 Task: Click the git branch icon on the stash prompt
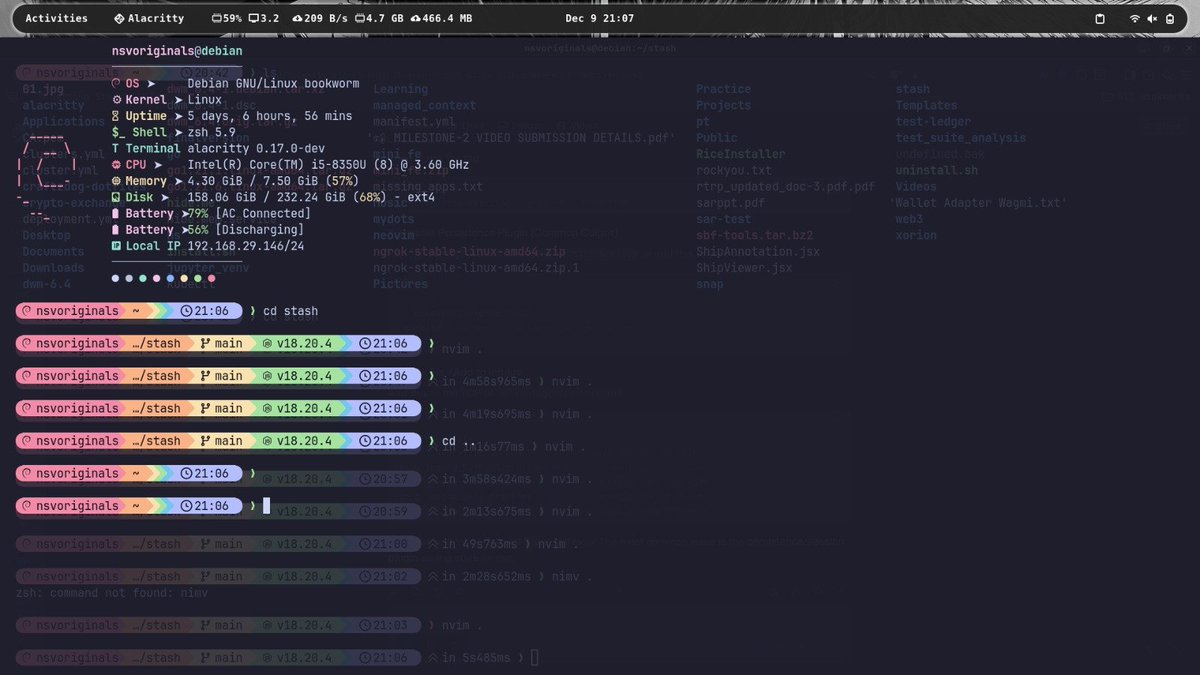pyautogui.click(x=207, y=343)
